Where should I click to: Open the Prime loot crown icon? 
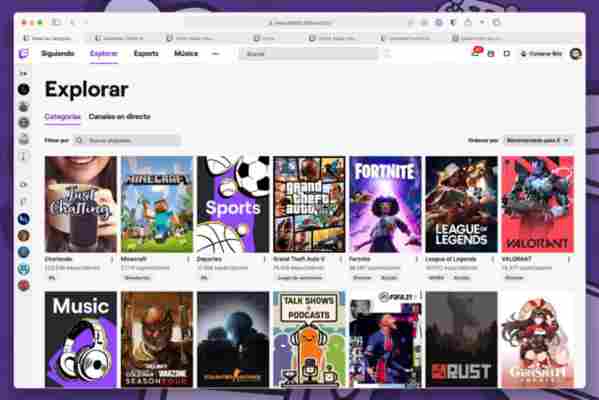(491, 54)
